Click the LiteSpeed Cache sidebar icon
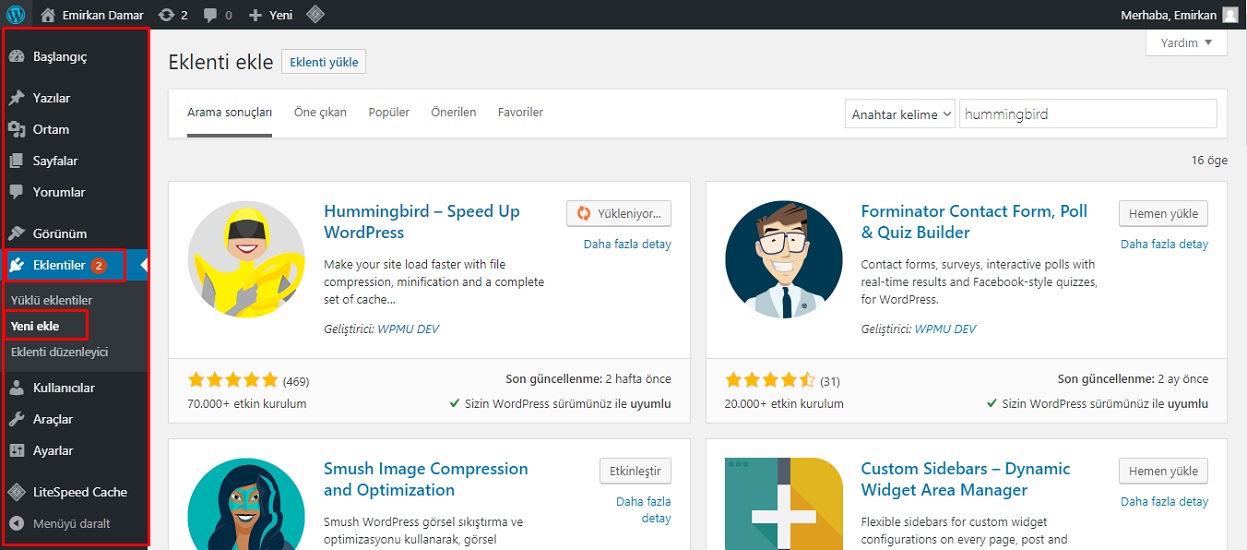The image size is (1247, 550). pos(17,492)
